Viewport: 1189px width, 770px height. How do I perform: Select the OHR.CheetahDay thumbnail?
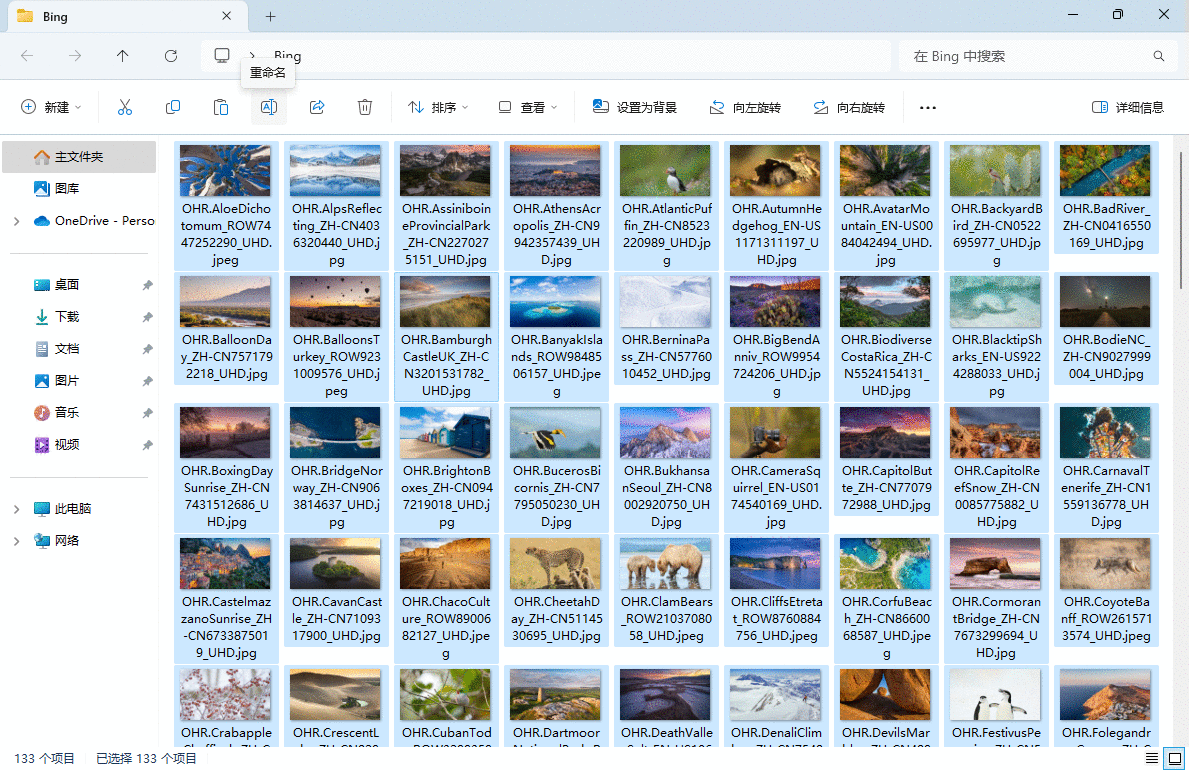555,565
